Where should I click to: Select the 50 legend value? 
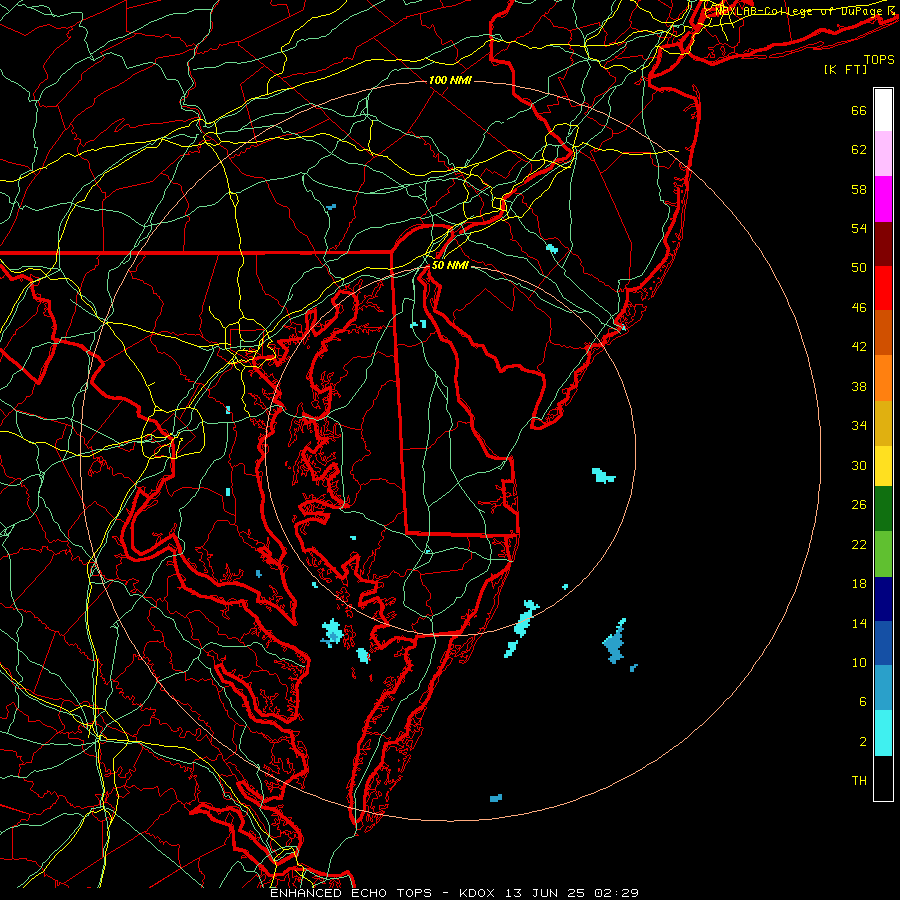tap(859, 268)
